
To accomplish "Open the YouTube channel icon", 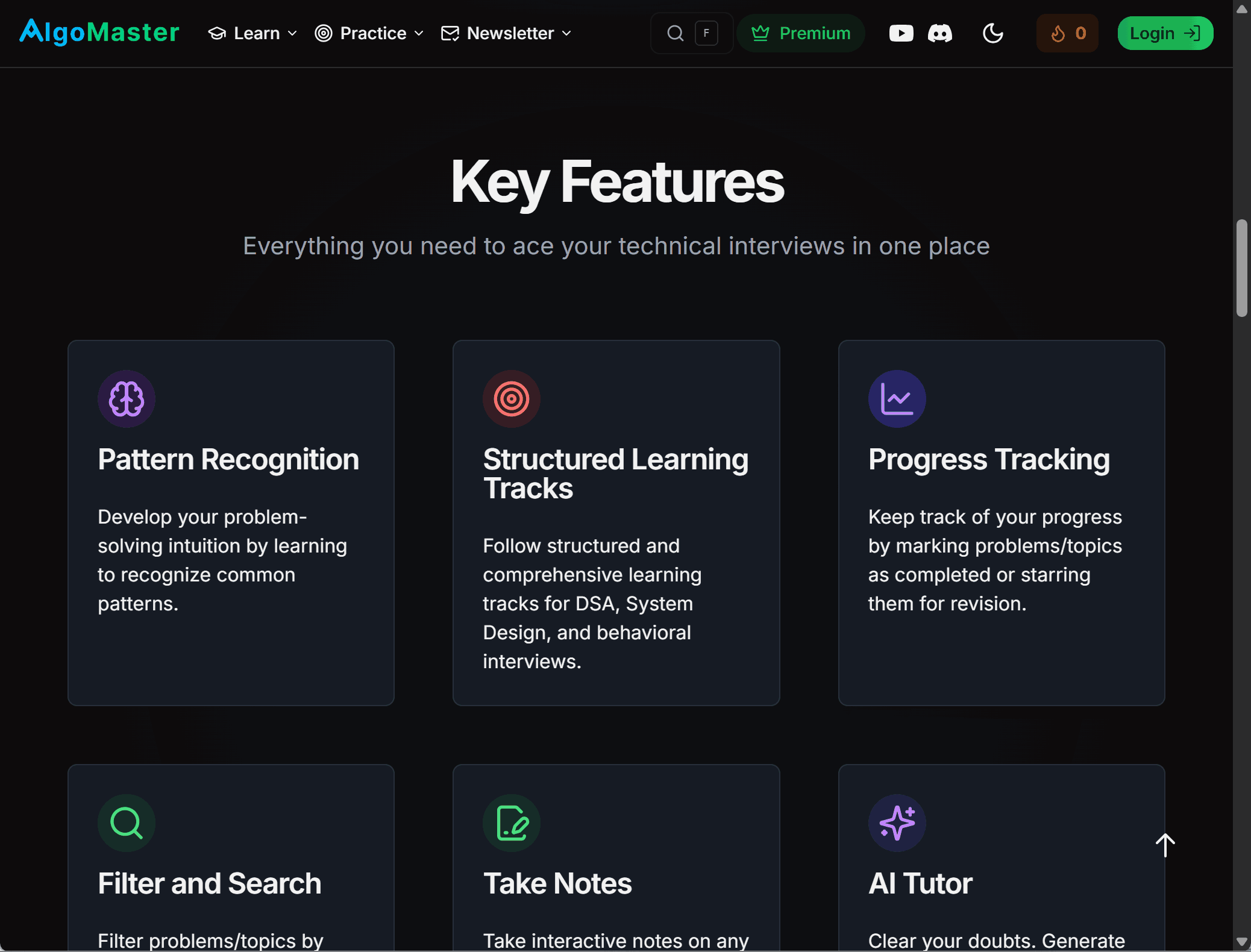I will click(901, 33).
